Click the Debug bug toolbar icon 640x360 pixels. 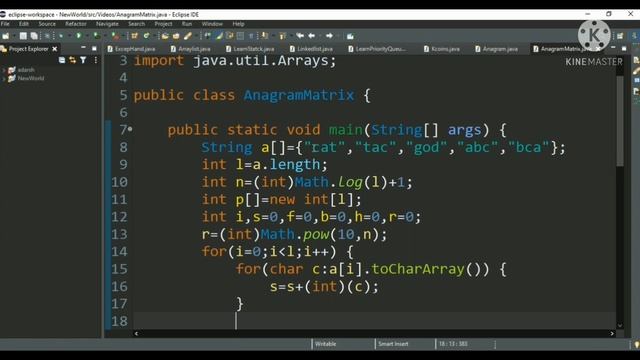tap(61, 36)
